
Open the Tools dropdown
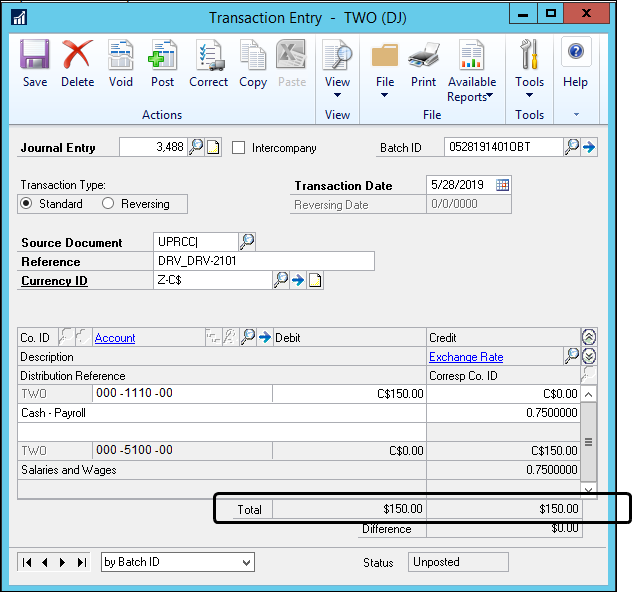[529, 69]
